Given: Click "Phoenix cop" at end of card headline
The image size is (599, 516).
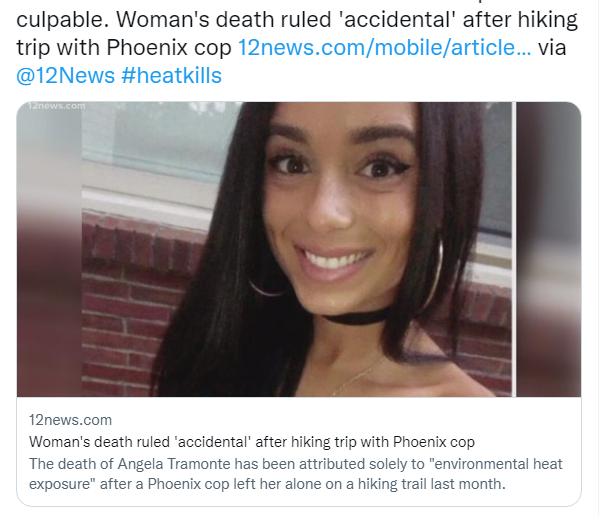Looking at the screenshot, I should [434, 442].
